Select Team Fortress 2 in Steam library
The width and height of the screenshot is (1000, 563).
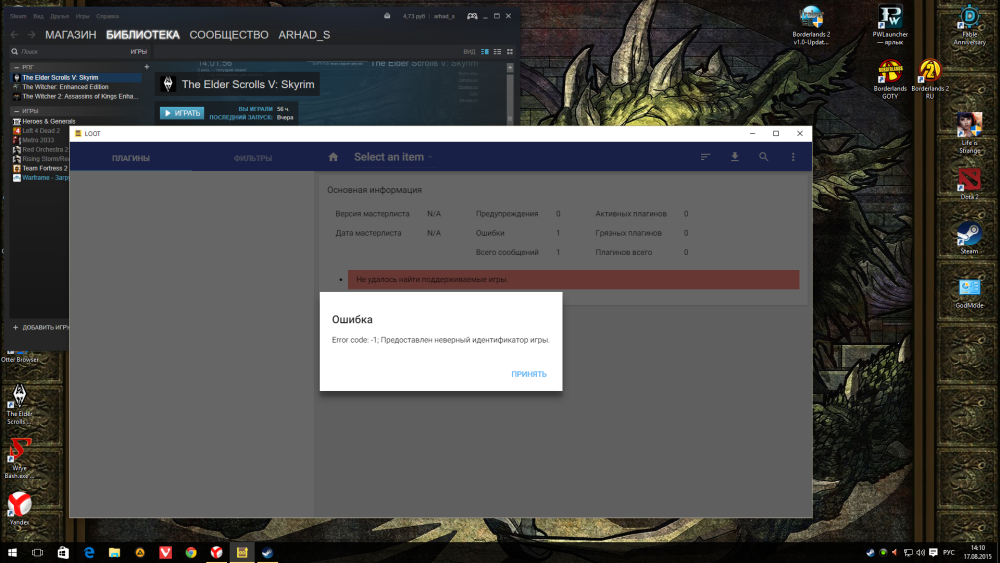(41, 168)
